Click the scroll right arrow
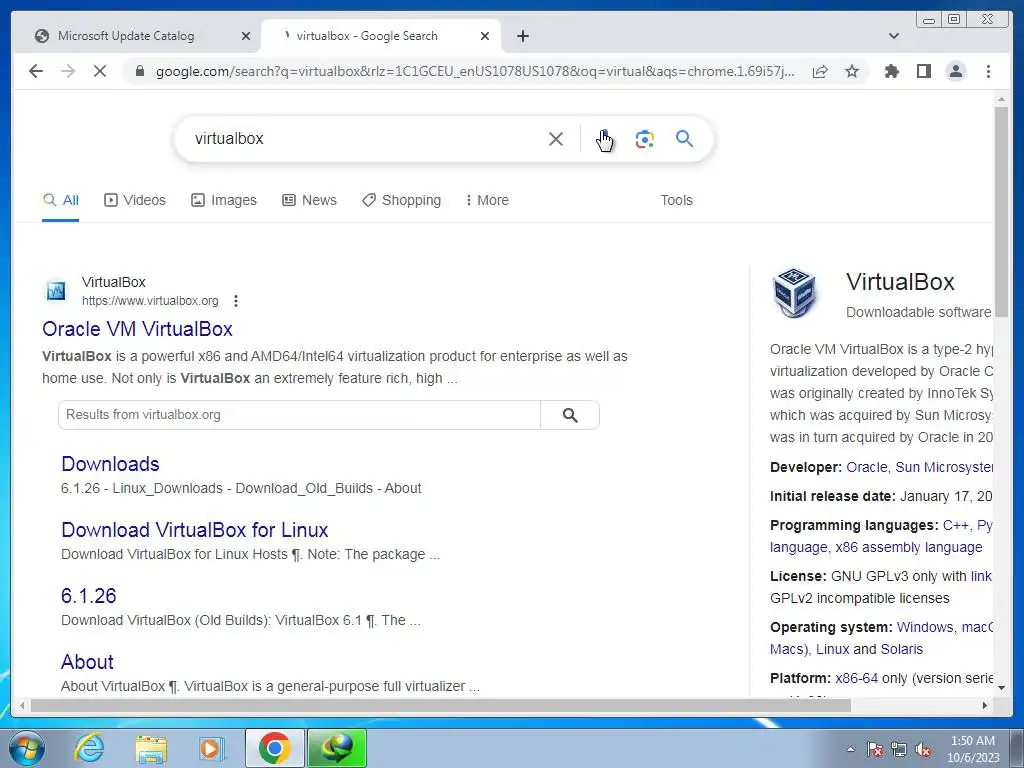1024x768 pixels. point(985,705)
